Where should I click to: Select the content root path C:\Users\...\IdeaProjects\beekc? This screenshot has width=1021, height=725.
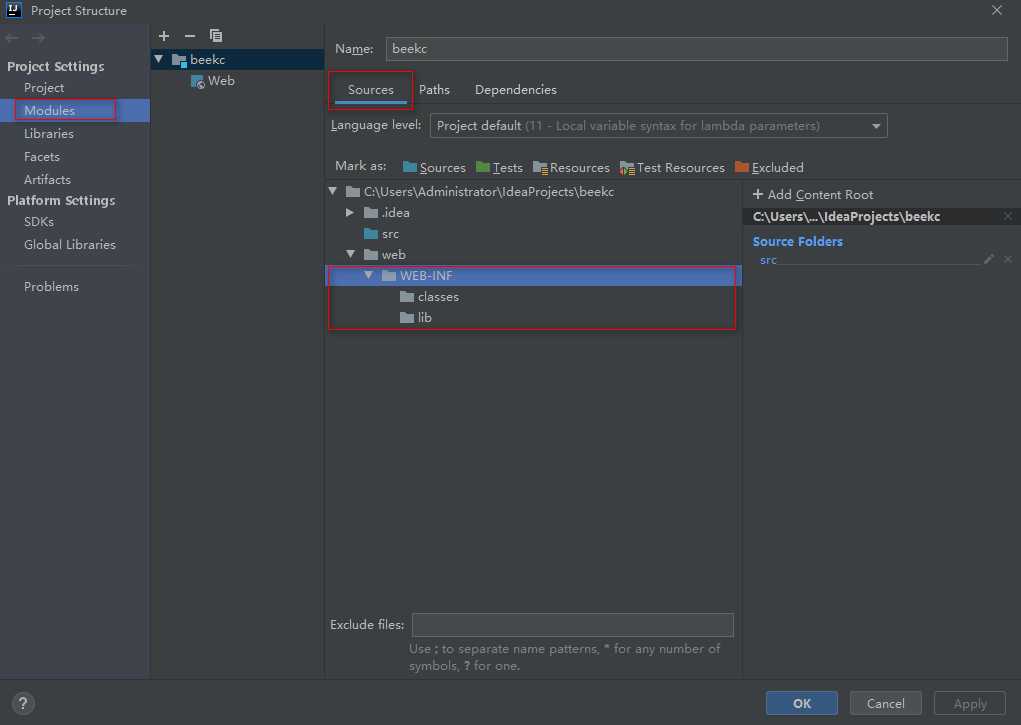coord(846,216)
